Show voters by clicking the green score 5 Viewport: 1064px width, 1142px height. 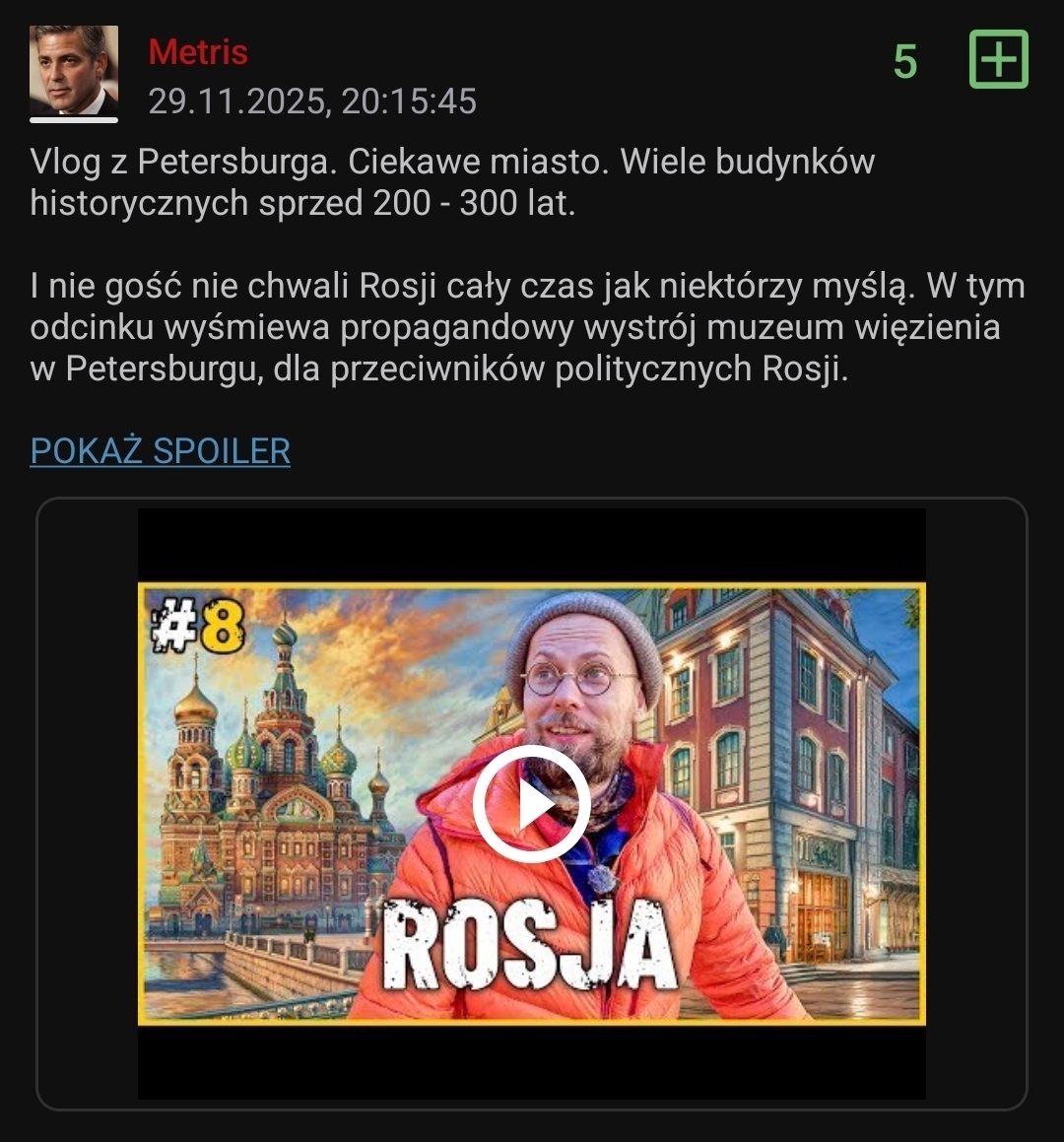click(905, 61)
